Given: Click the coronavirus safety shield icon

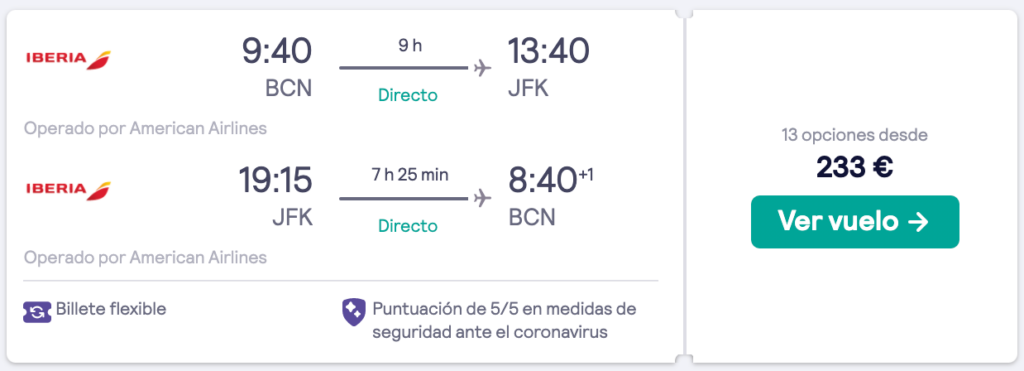Looking at the screenshot, I should point(353,312).
